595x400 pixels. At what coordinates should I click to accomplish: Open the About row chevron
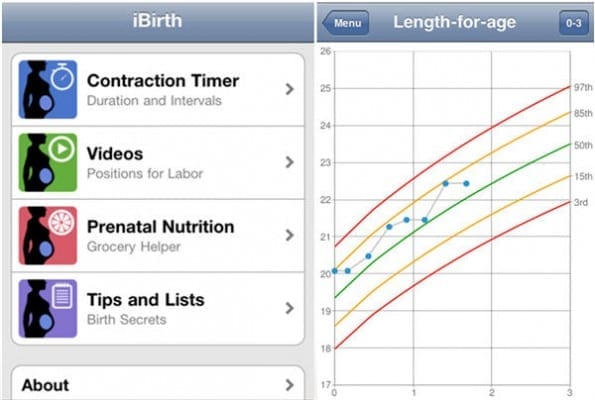click(x=290, y=385)
